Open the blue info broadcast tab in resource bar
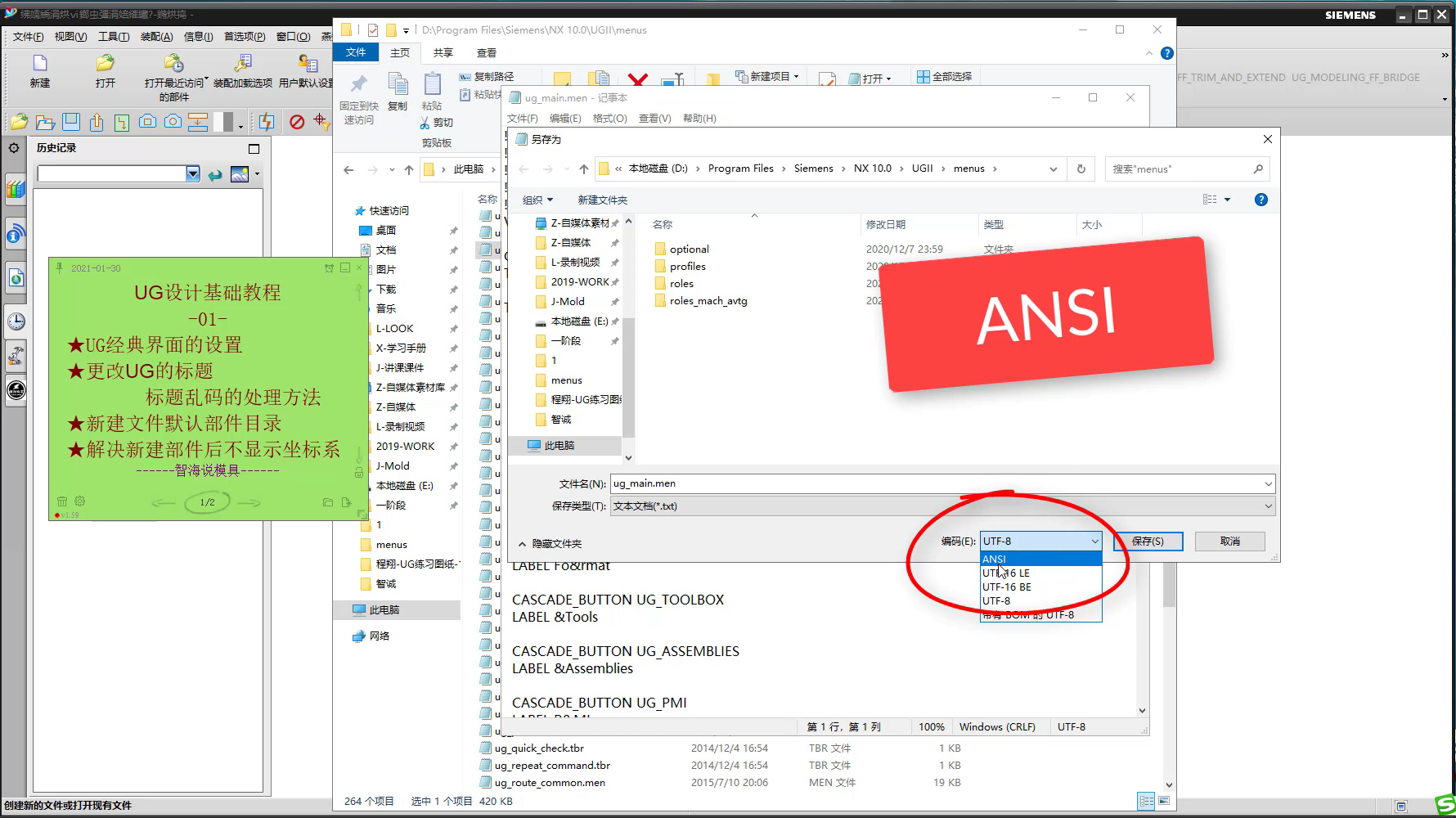The width and height of the screenshot is (1456, 818). pyautogui.click(x=16, y=235)
